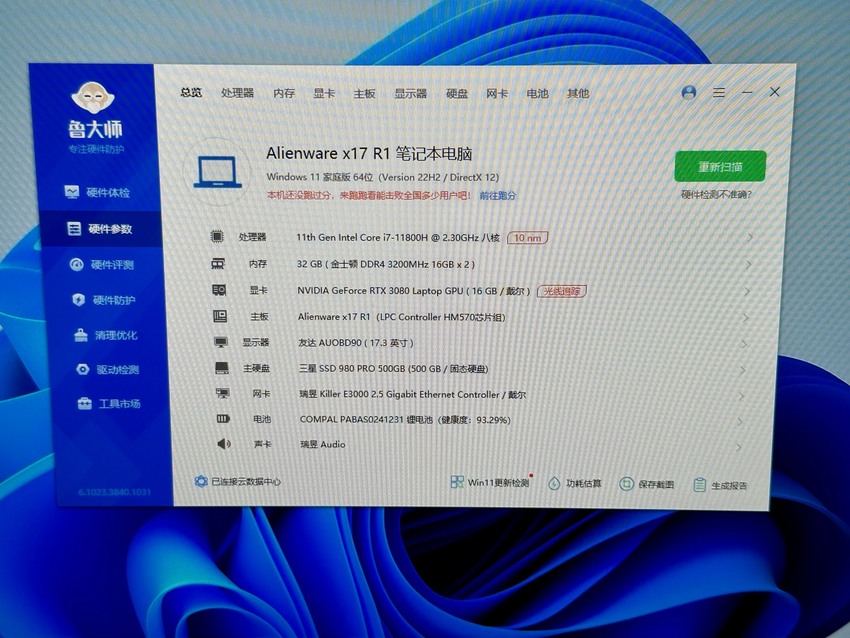This screenshot has width=850, height=638.
Task: Select 硬件参数 in the sidebar
Action: (100, 229)
